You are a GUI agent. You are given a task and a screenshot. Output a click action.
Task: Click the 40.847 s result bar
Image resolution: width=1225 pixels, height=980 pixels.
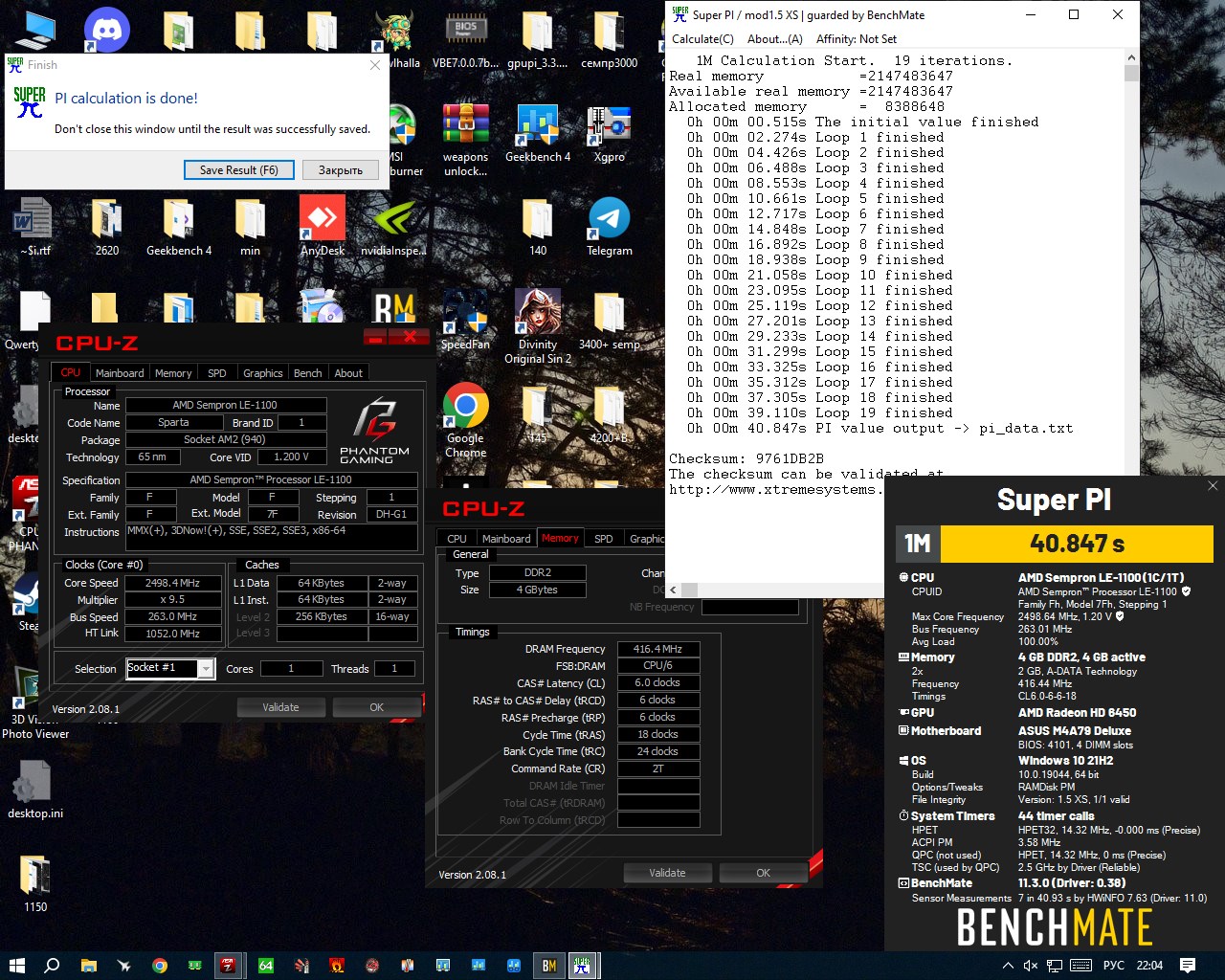point(1077,544)
